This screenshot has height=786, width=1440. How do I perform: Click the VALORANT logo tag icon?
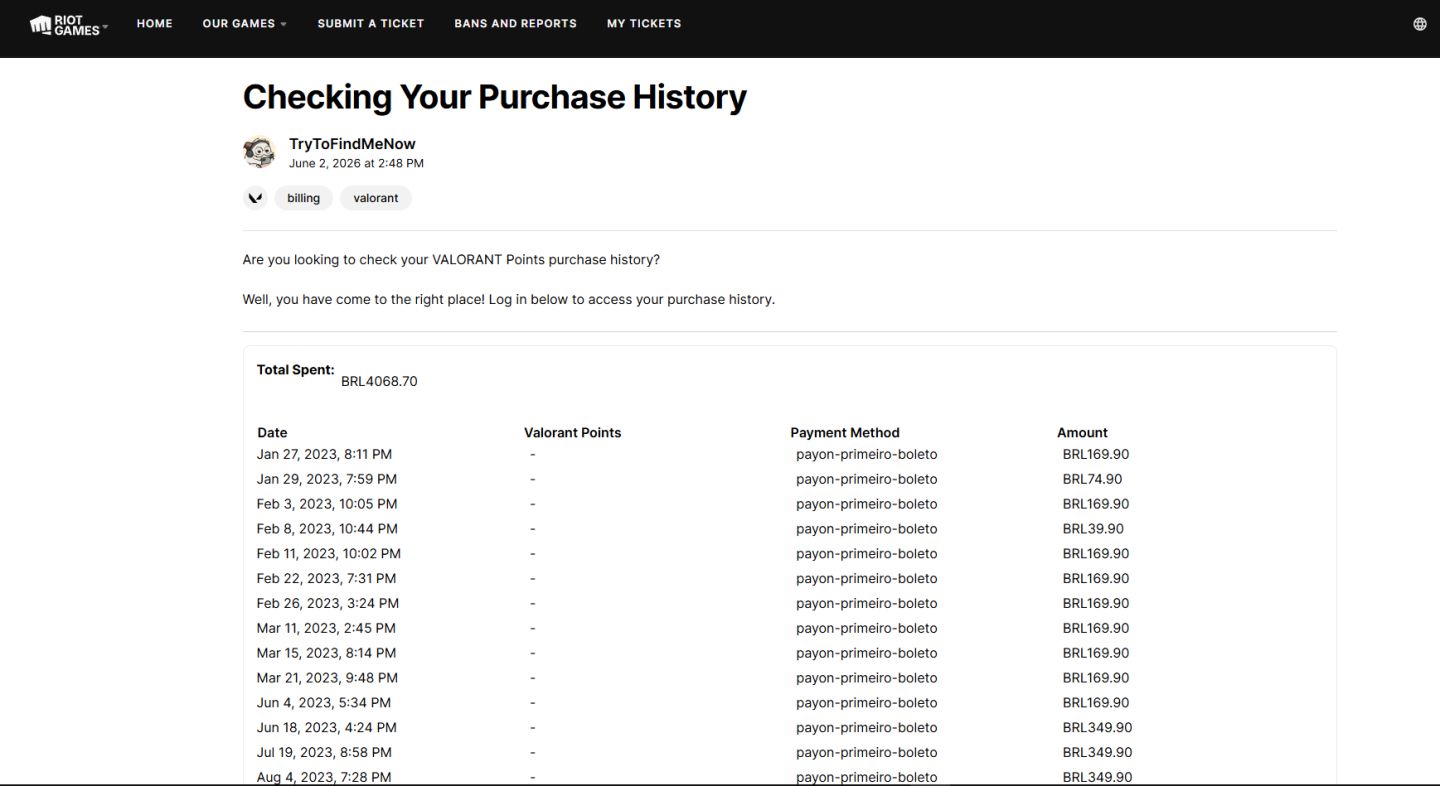click(255, 198)
